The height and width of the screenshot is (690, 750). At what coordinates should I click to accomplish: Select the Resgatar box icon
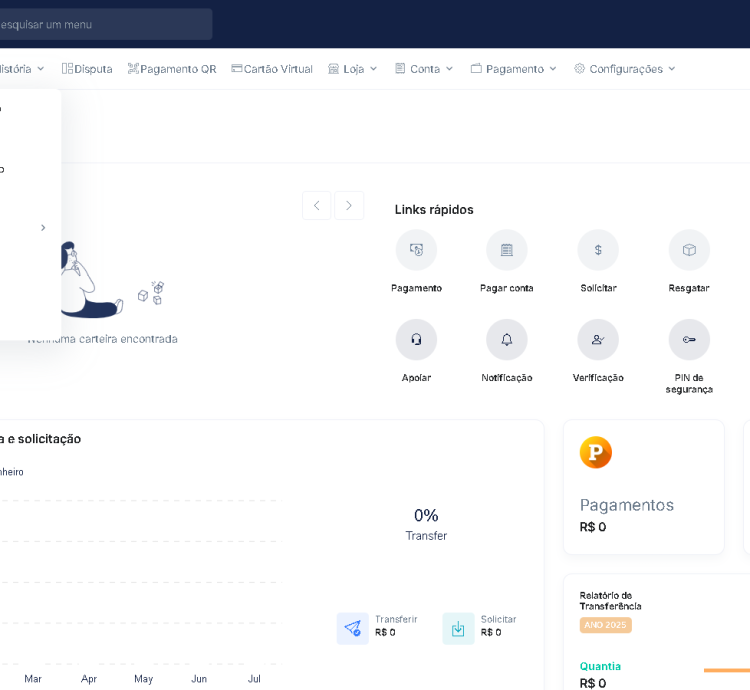pos(689,250)
